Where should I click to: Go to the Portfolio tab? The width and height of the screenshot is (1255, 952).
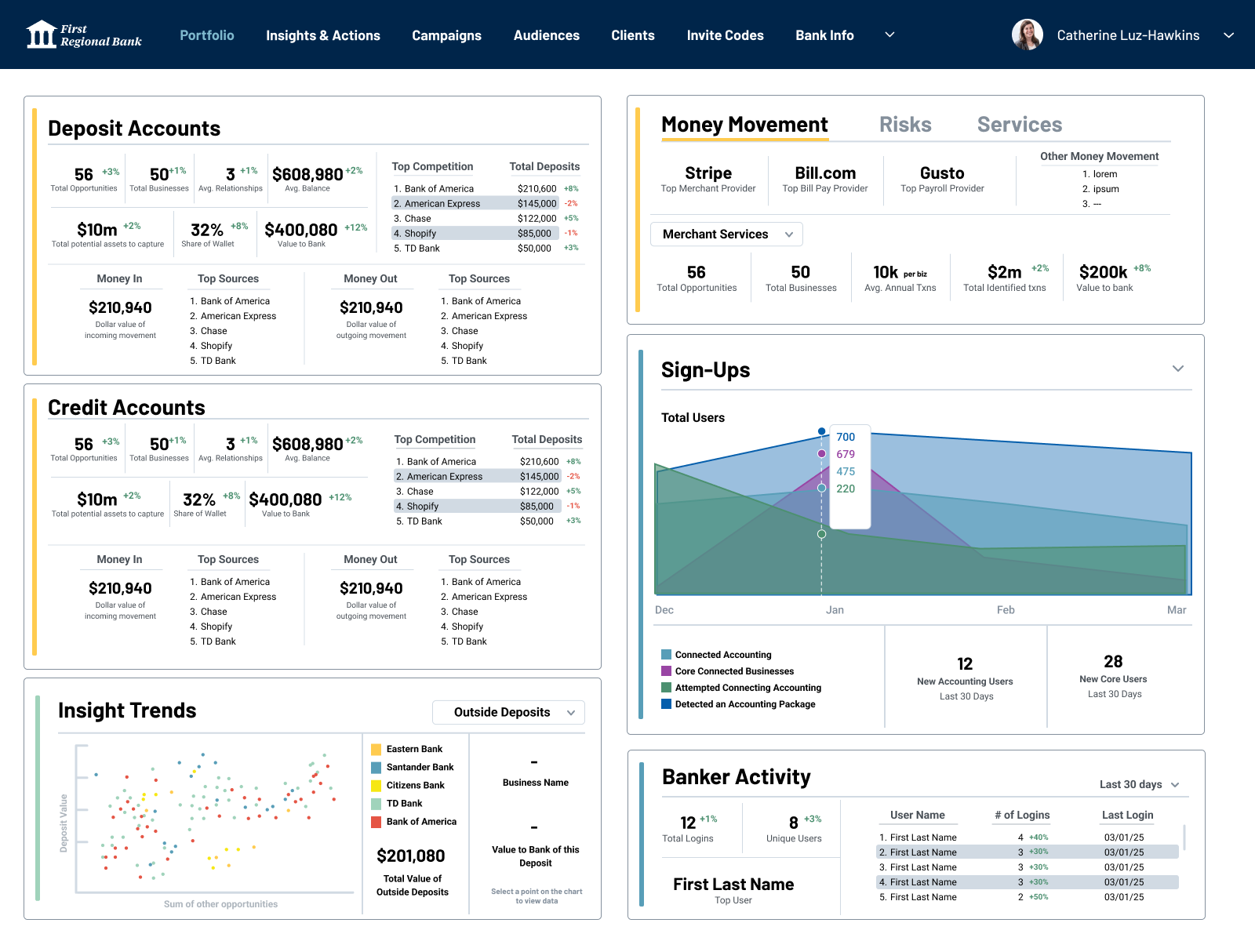[x=207, y=35]
